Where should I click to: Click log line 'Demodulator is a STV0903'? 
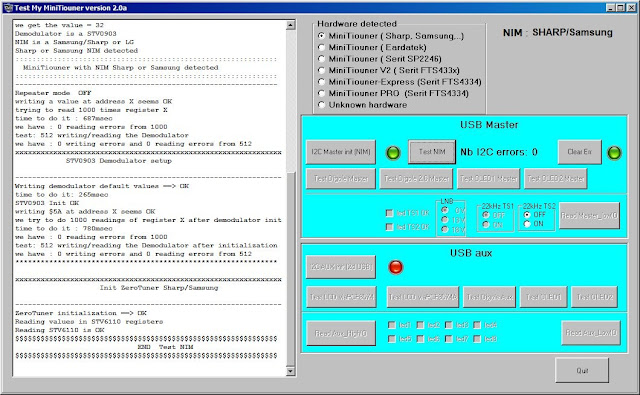66,33
